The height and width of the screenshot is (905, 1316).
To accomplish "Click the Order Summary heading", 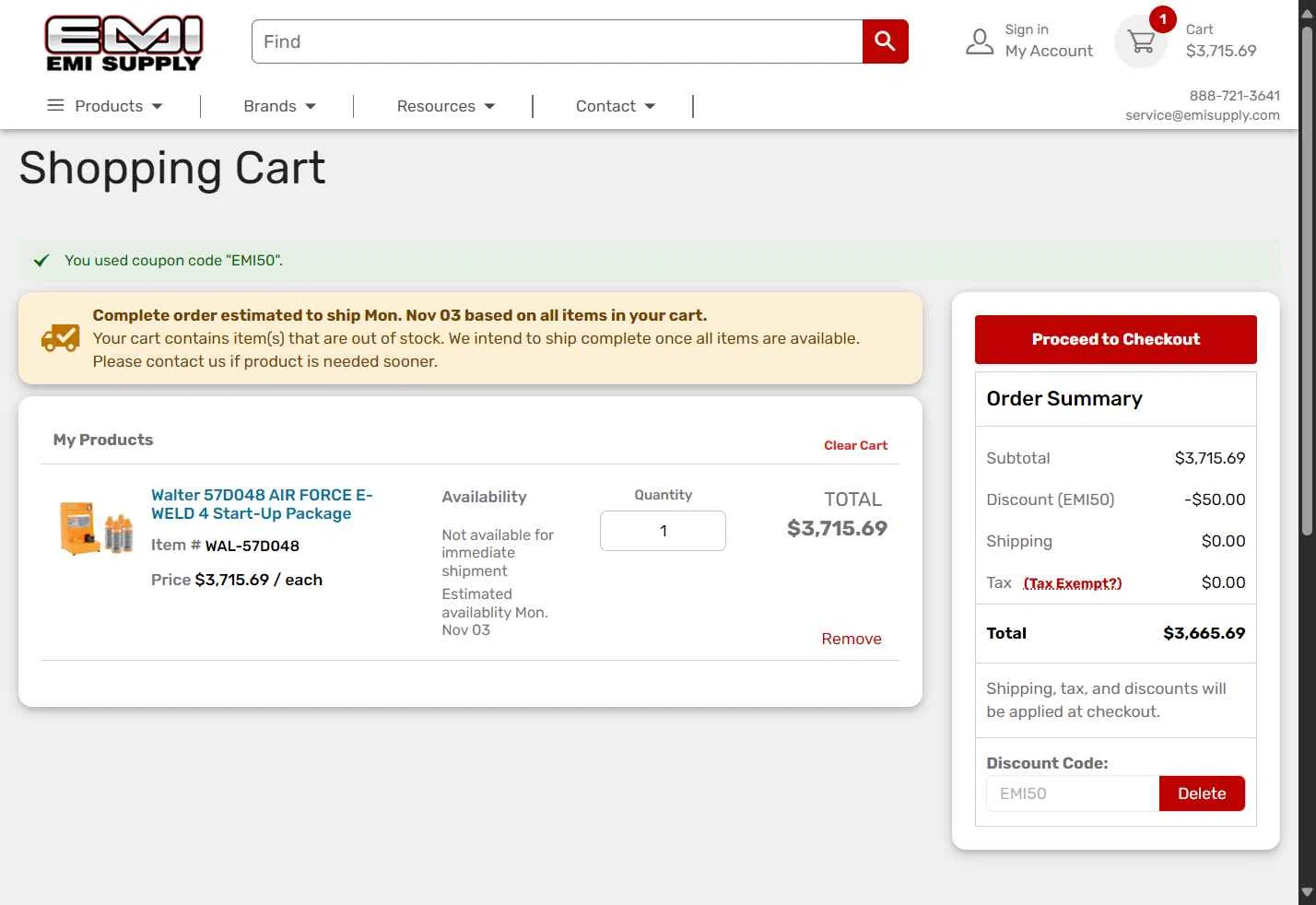I will 1063,398.
